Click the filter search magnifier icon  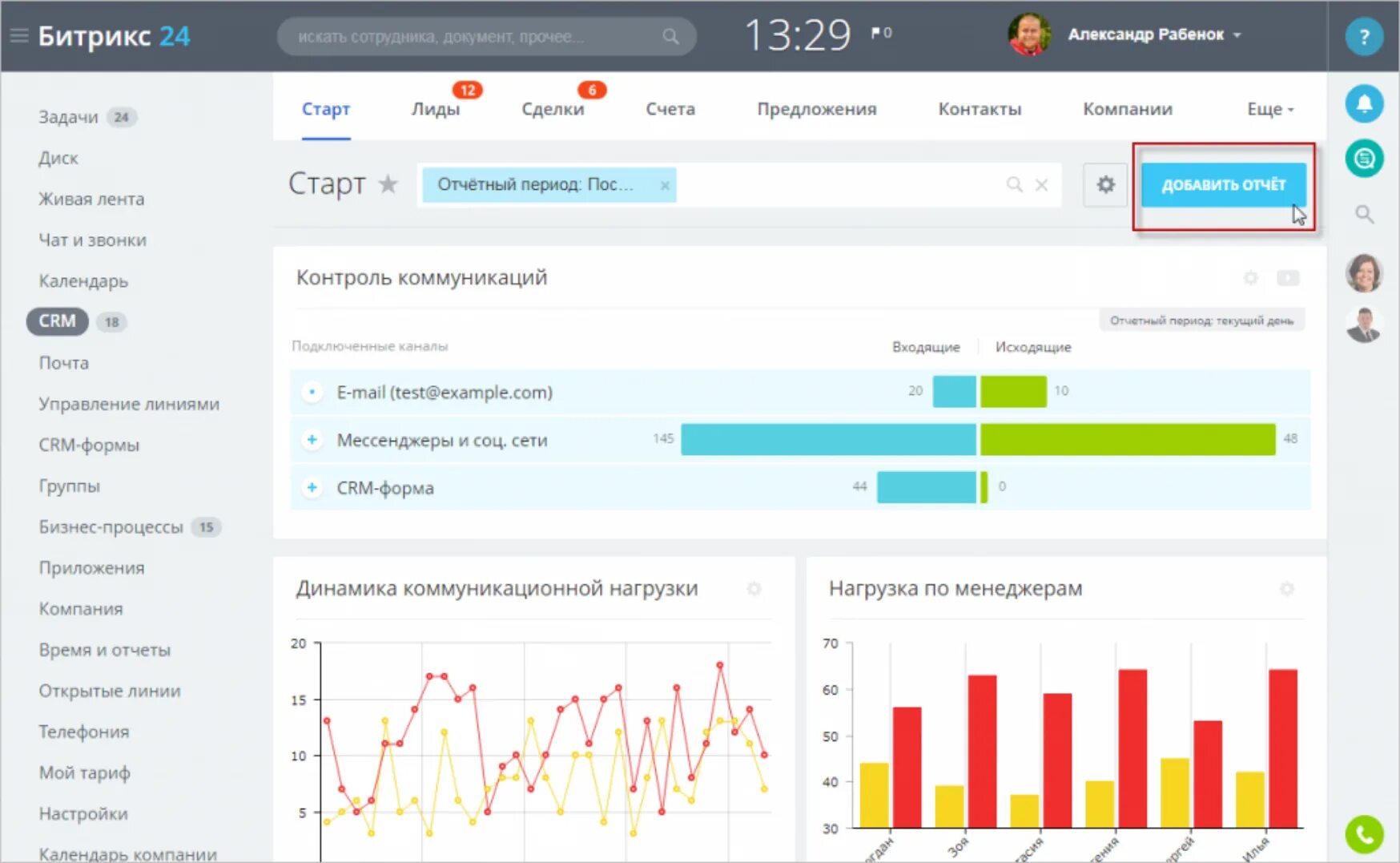(x=1014, y=185)
